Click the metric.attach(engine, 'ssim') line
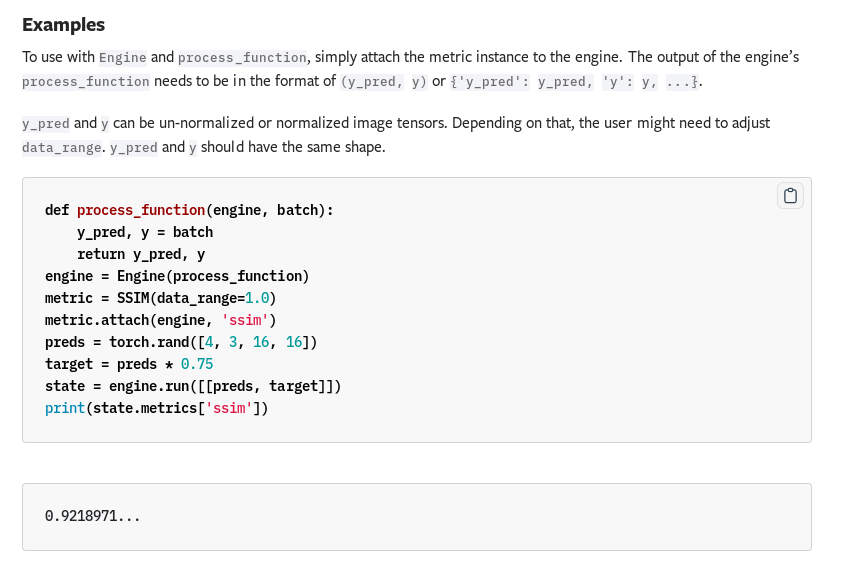The image size is (861, 584). tap(160, 320)
